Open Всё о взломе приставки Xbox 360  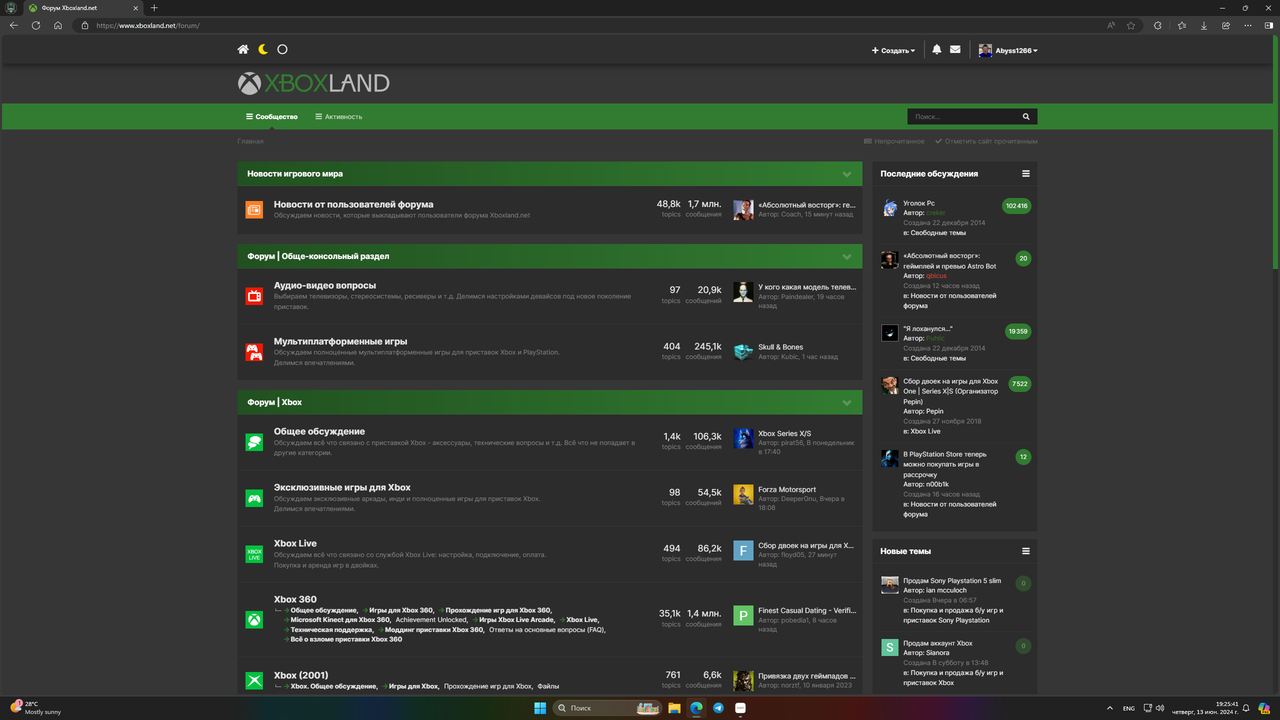tap(346, 639)
